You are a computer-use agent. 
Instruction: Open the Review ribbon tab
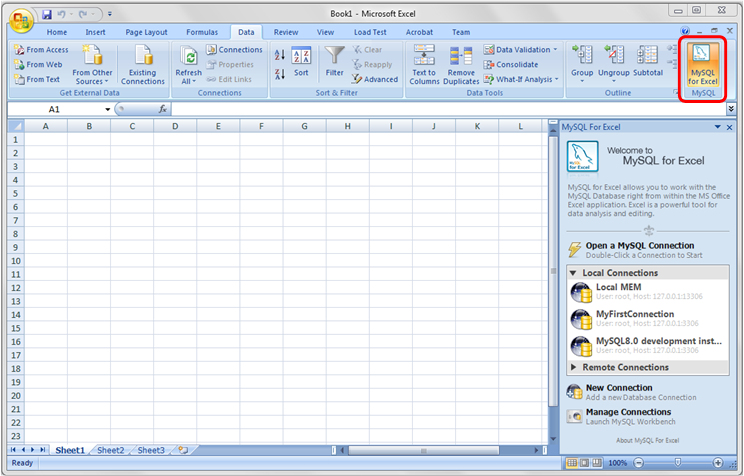click(x=286, y=32)
